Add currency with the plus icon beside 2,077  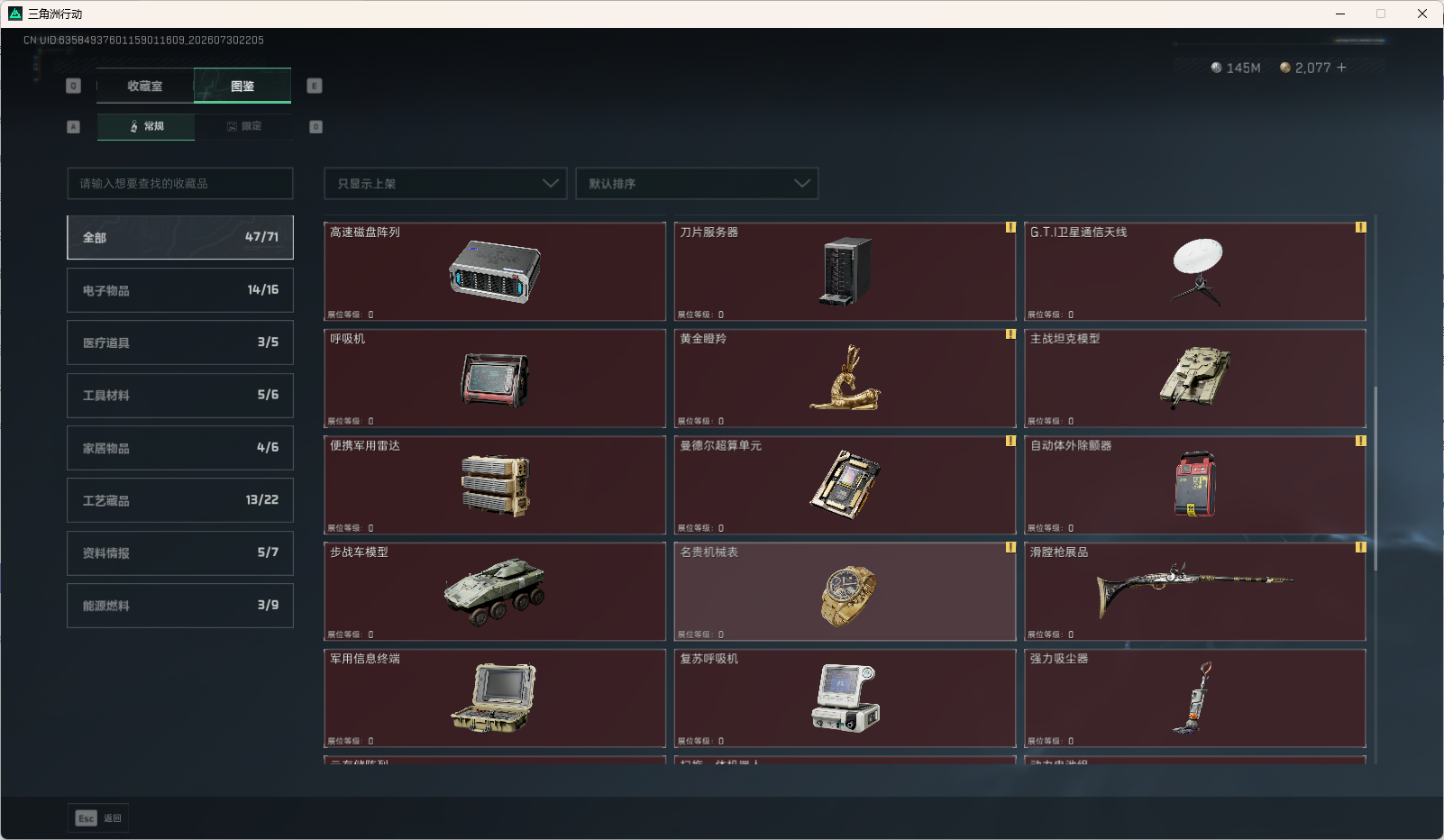1341,68
